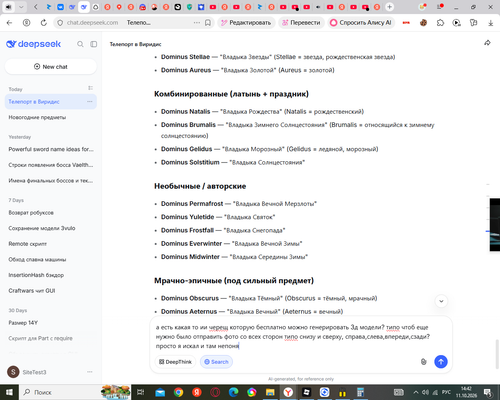Viewport: 500px width, 400px height.
Task: Click the search icon in DeepSeek sidebar
Action: coord(80,44)
